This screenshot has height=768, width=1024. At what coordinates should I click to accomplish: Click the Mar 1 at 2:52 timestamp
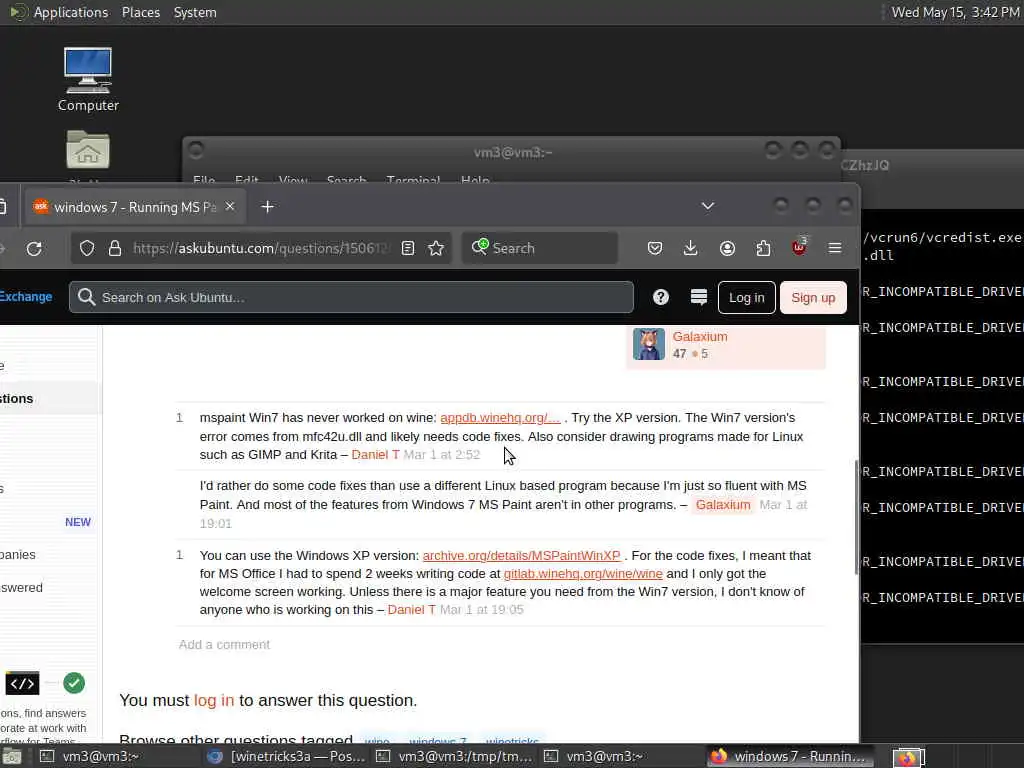click(441, 455)
